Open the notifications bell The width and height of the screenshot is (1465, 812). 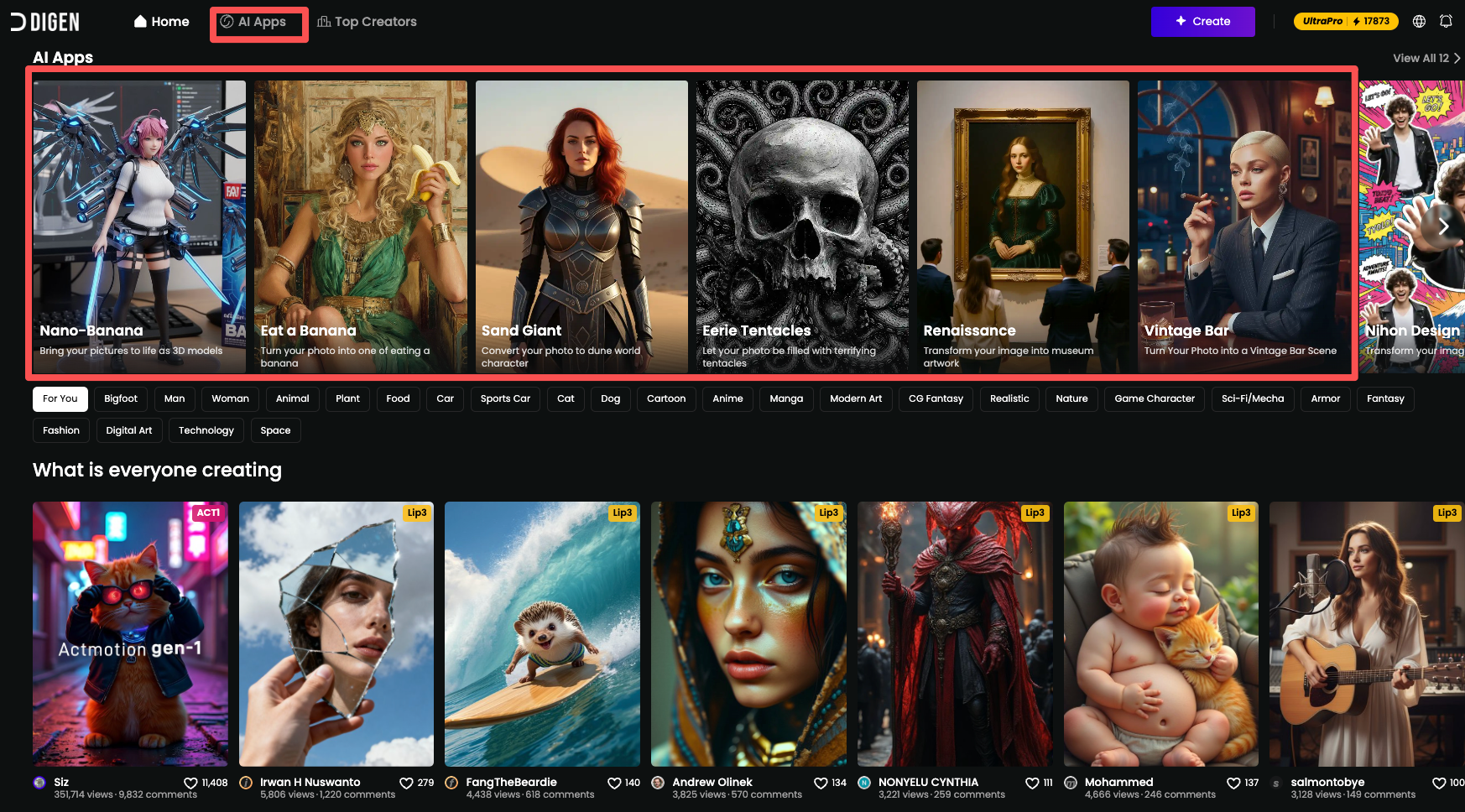[1446, 22]
